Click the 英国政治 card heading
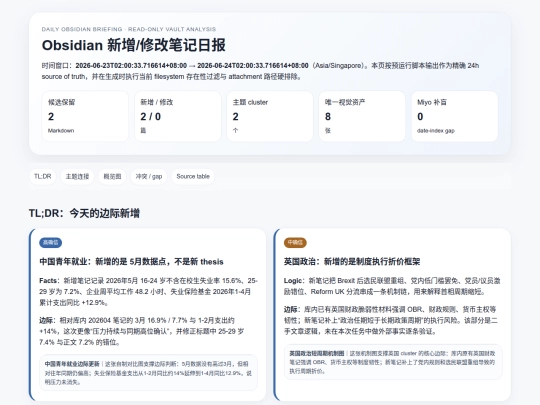 [352, 262]
